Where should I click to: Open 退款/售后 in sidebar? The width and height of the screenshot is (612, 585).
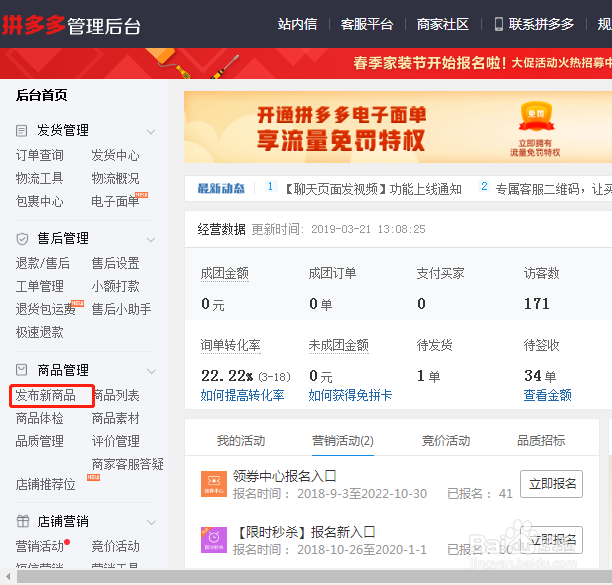coord(43,263)
